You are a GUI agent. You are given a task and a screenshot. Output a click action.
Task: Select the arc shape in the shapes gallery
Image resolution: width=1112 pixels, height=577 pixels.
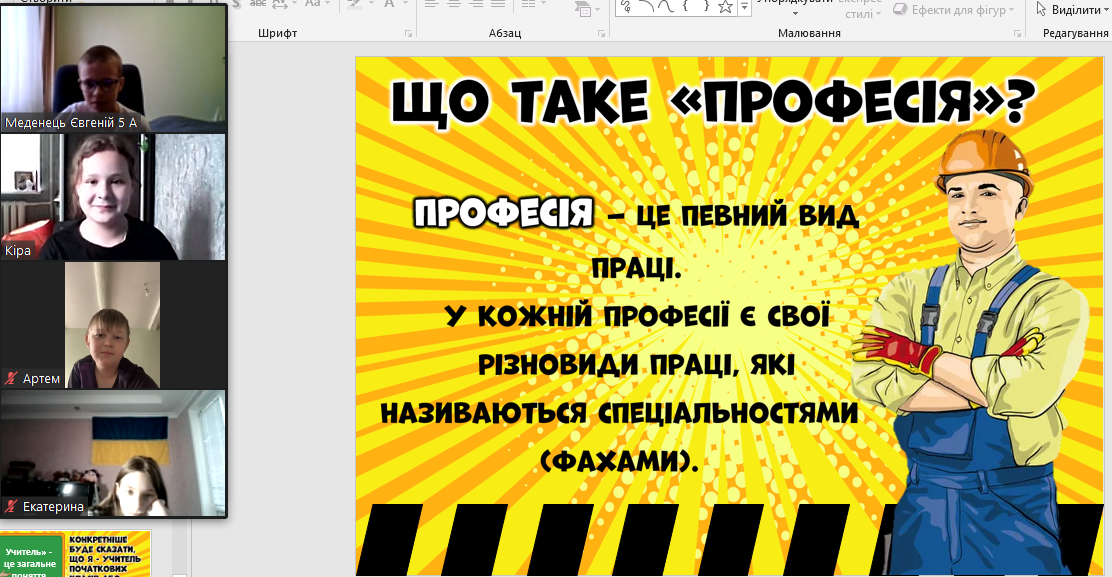pyautogui.click(x=646, y=6)
